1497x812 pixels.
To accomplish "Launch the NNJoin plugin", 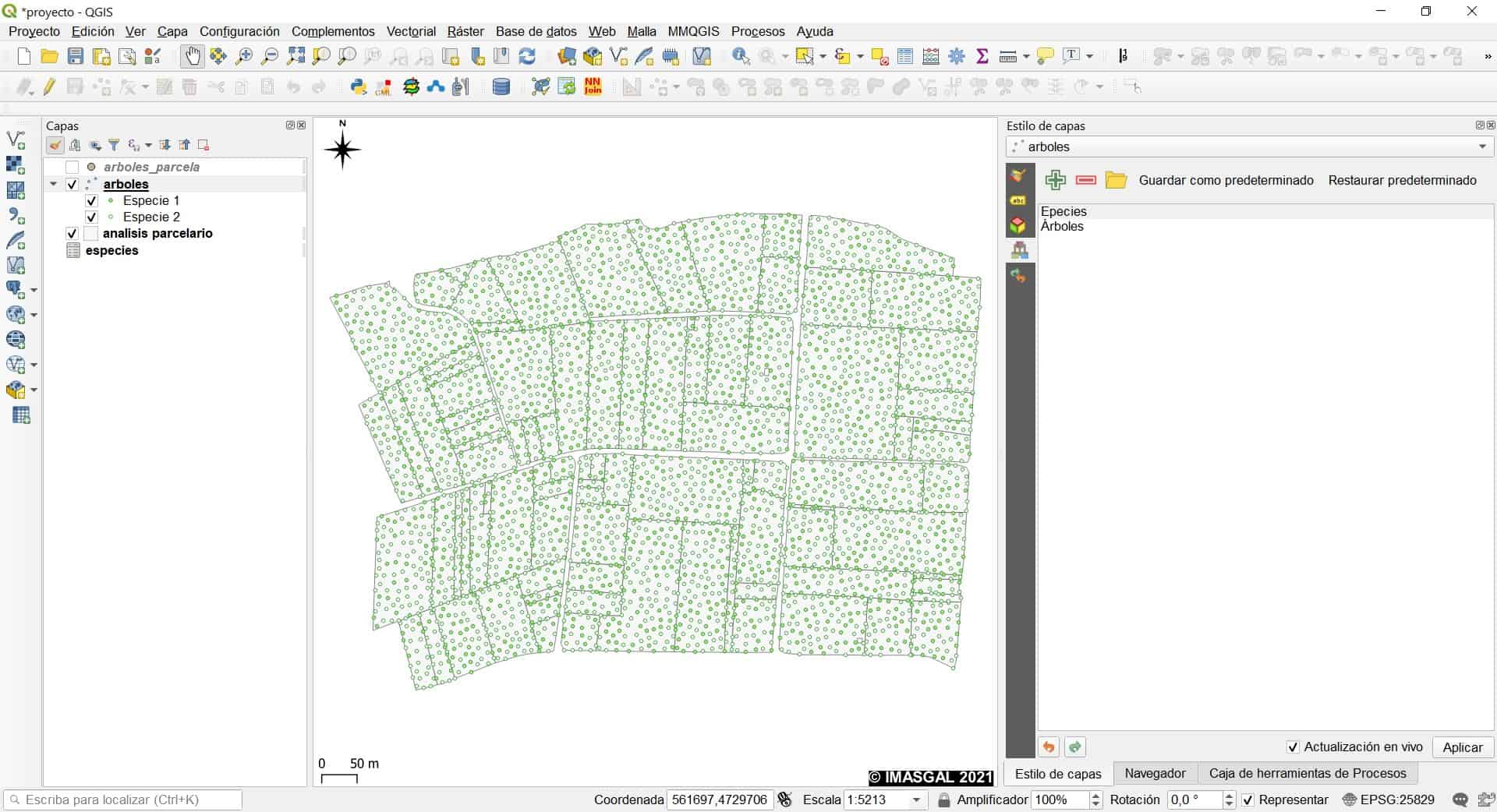I will [593, 86].
